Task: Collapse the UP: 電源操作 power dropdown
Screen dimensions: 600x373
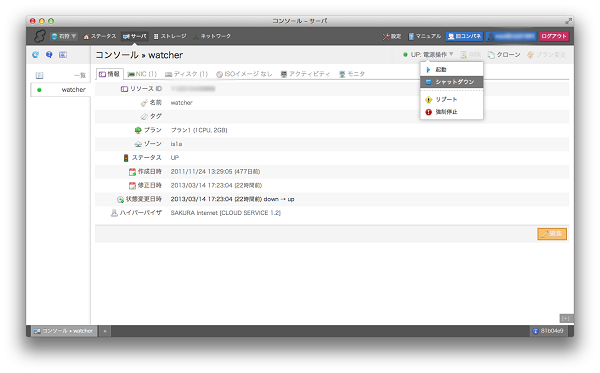Action: pyautogui.click(x=429, y=55)
